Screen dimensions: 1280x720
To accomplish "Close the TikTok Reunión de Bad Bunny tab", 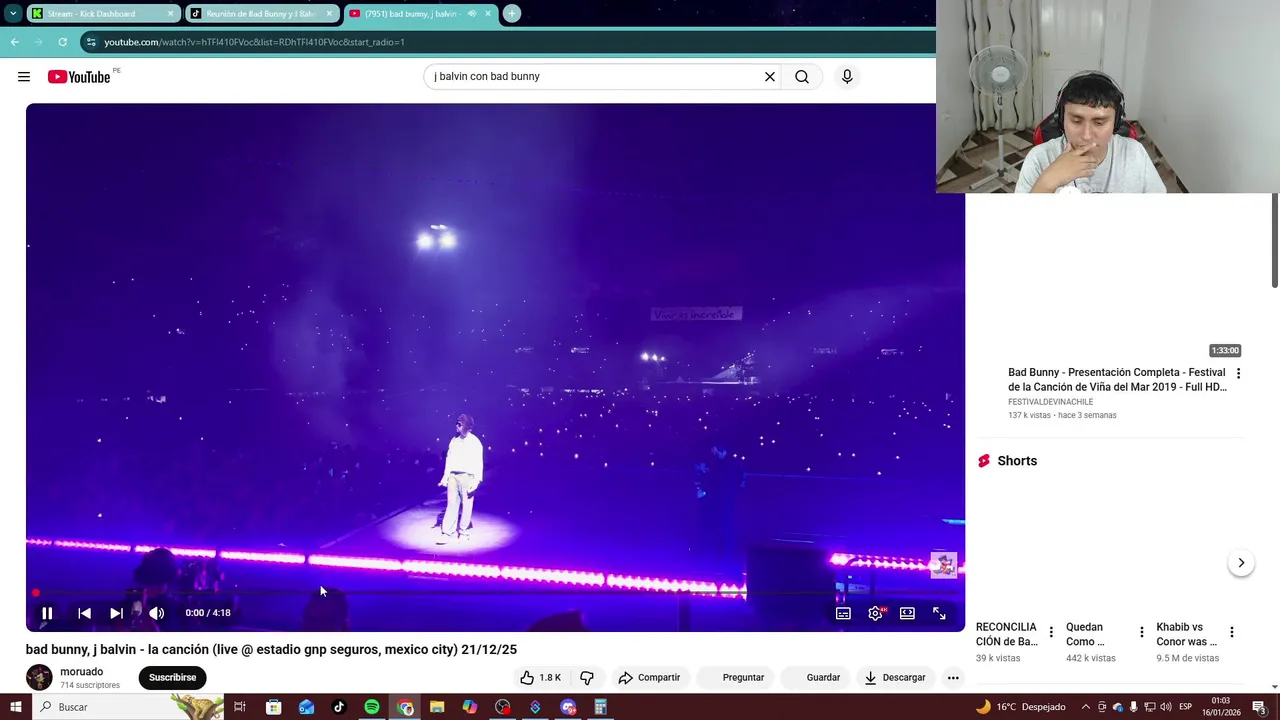I will coord(329,14).
